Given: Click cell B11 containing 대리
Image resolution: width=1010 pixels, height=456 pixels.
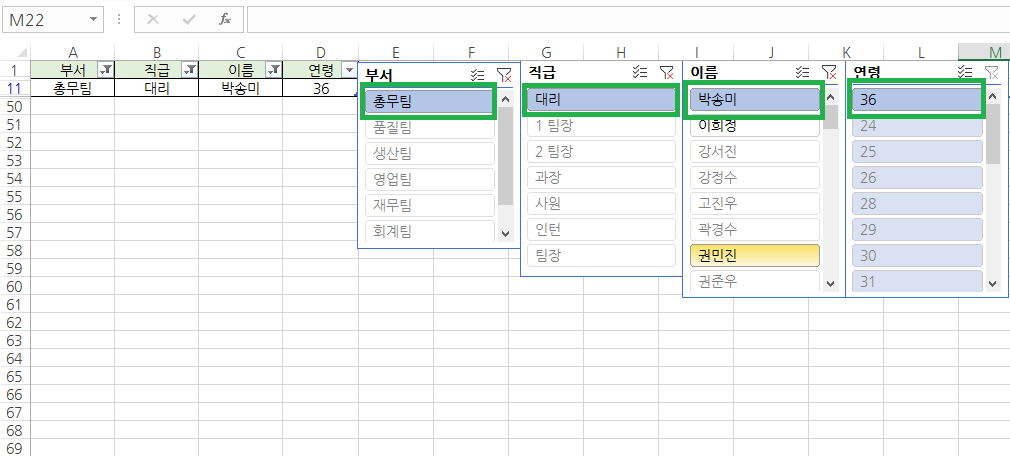Looking at the screenshot, I should coord(157,88).
